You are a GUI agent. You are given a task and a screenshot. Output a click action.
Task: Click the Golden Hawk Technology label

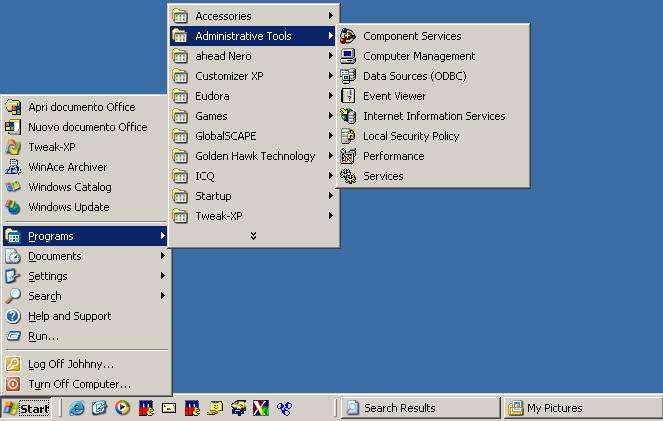coord(255,156)
